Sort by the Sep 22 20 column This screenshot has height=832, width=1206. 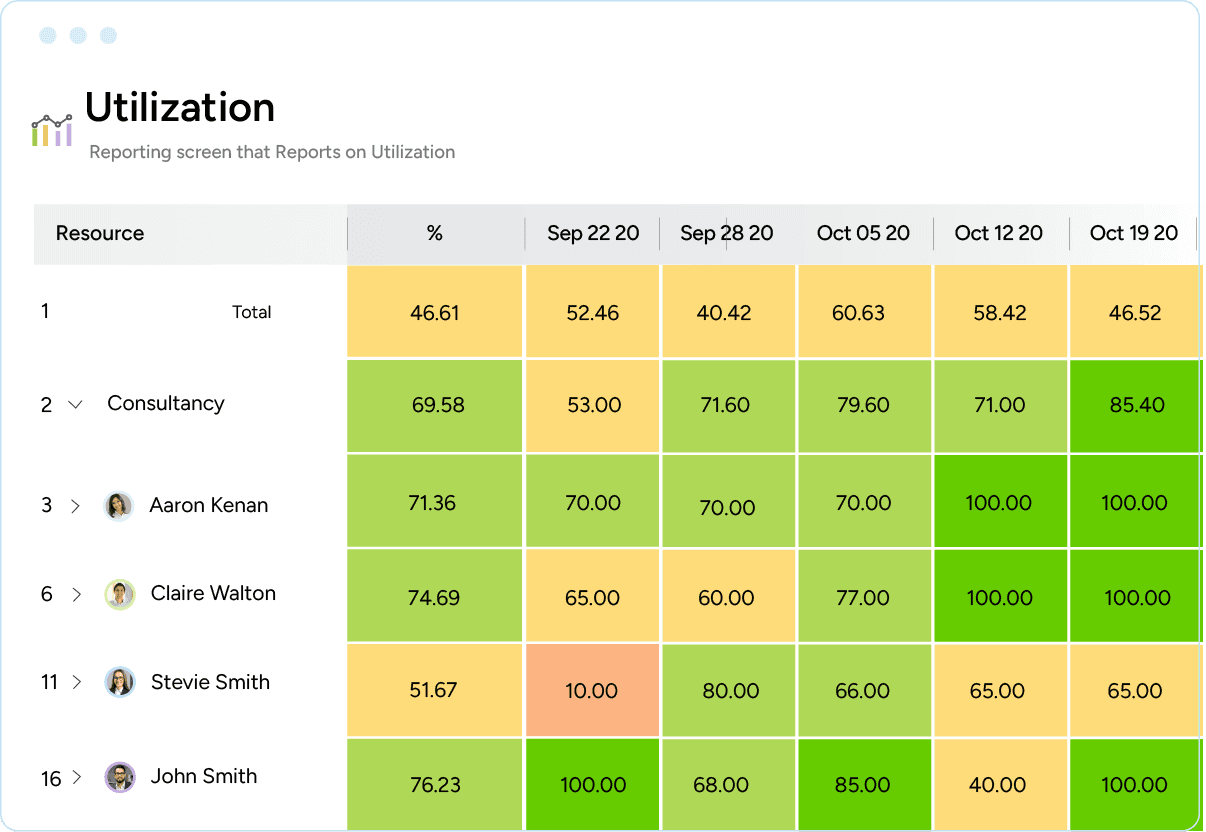pos(592,233)
